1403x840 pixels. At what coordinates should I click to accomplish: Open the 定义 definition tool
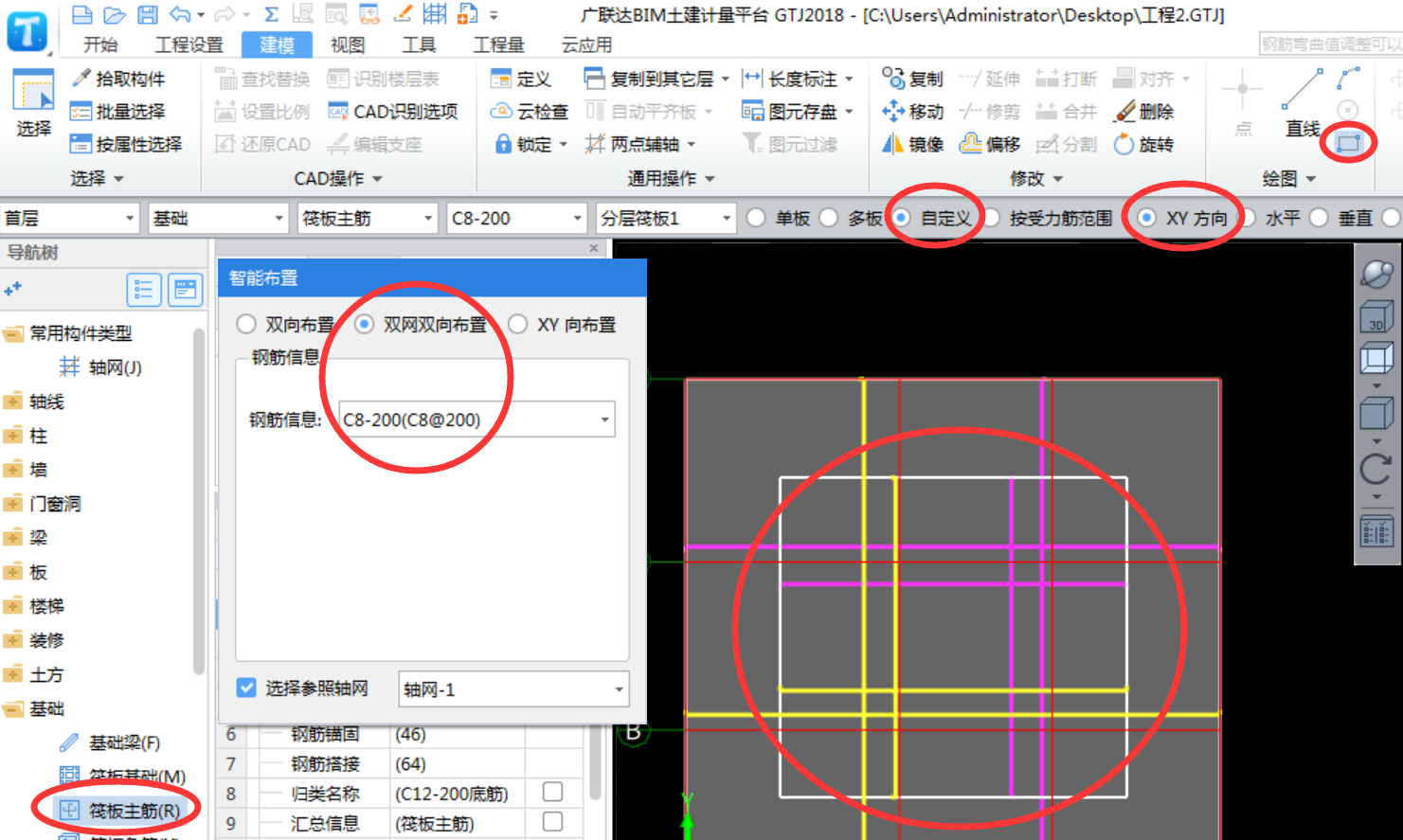[521, 79]
